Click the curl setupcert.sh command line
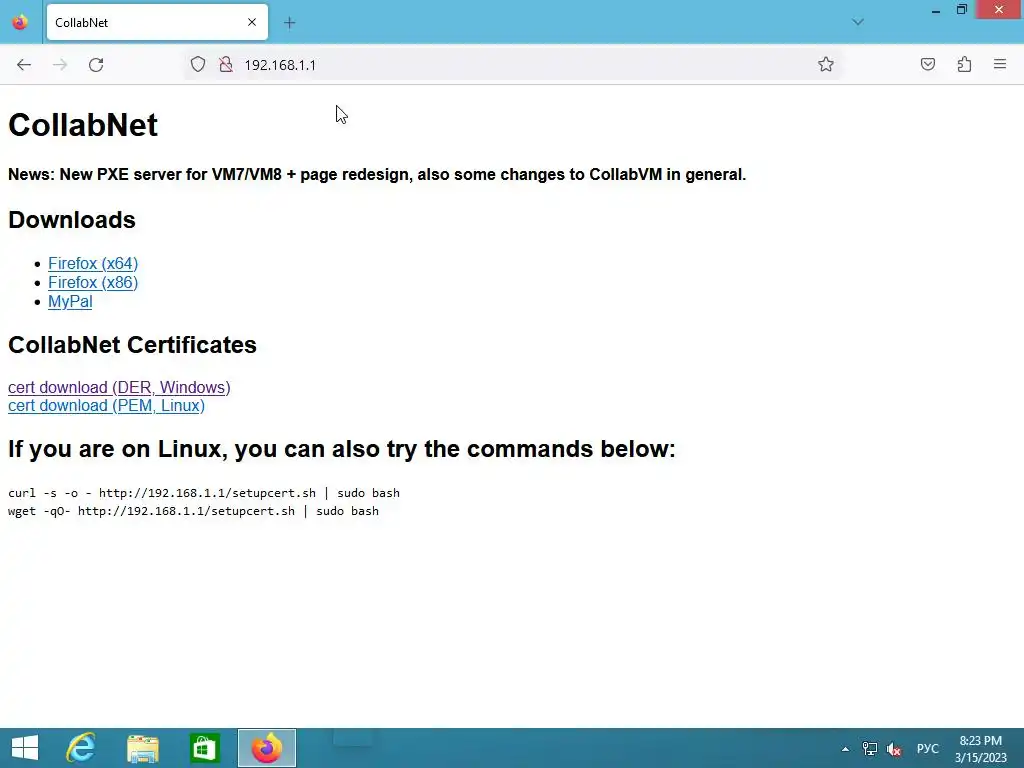 coord(204,493)
